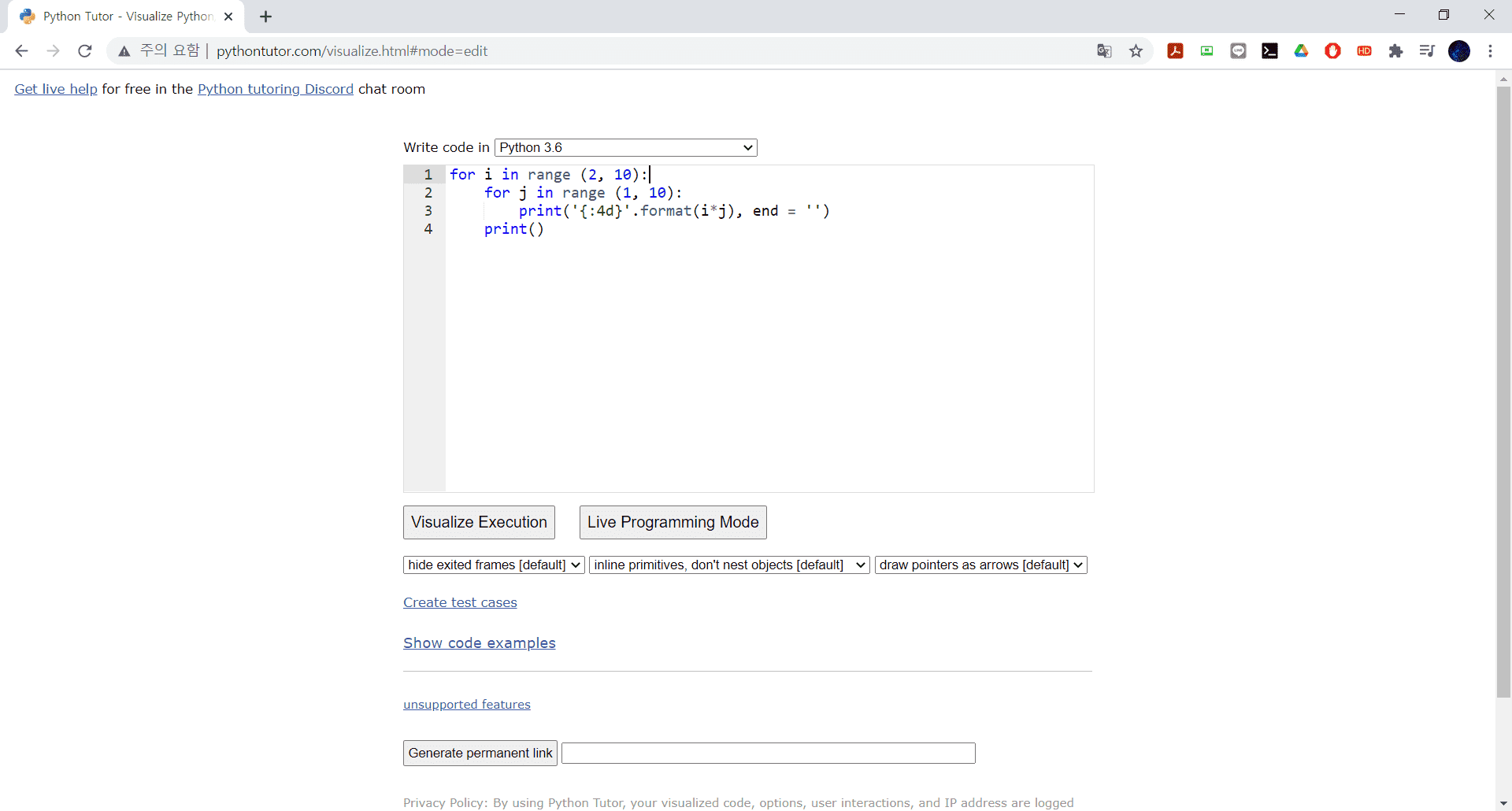The image size is (1512, 811).
Task: Click the scrollbar up arrow
Action: pos(1503,78)
